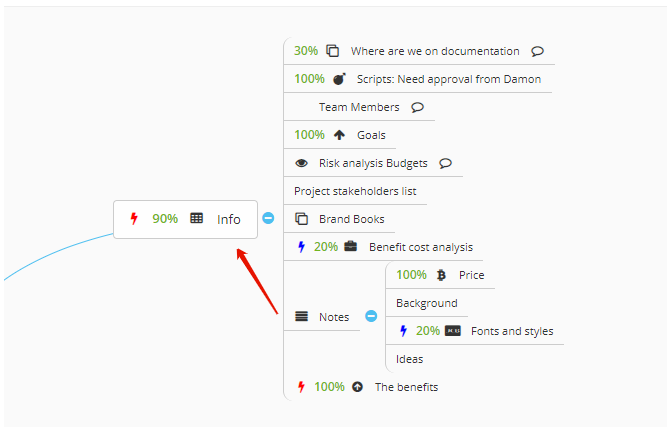Click the red lightning icon on Info node
Screen dimensions: 669x429
pyautogui.click(x=134, y=219)
